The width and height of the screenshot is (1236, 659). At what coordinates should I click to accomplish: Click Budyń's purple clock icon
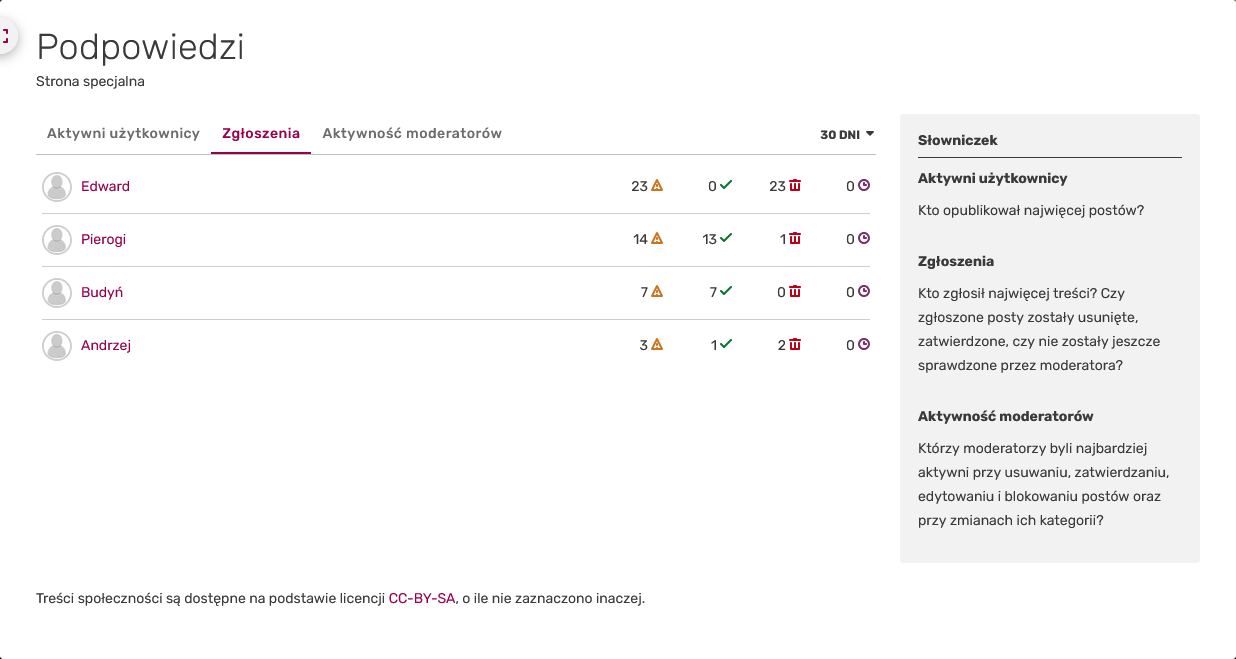(x=864, y=292)
